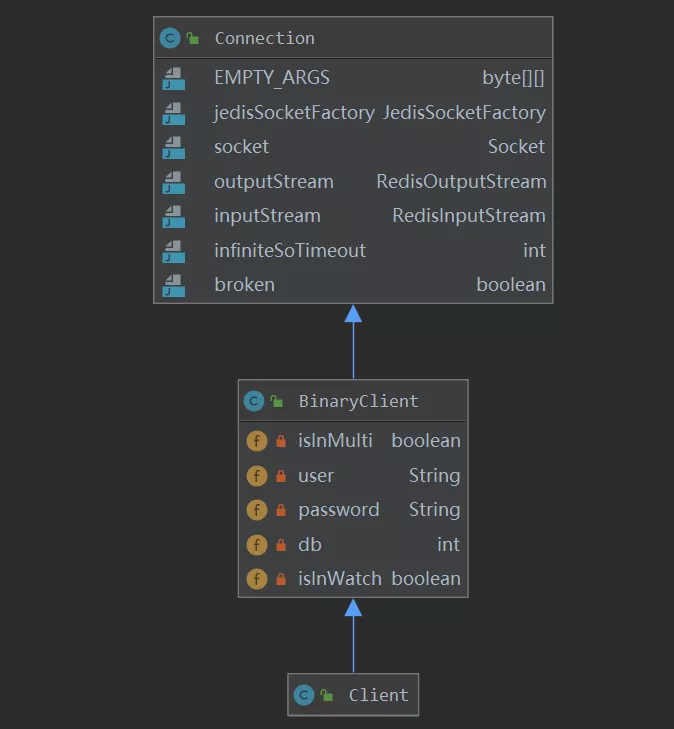The width and height of the screenshot is (674, 729).
Task: Click the BinaryClient class icon
Action: (x=254, y=401)
